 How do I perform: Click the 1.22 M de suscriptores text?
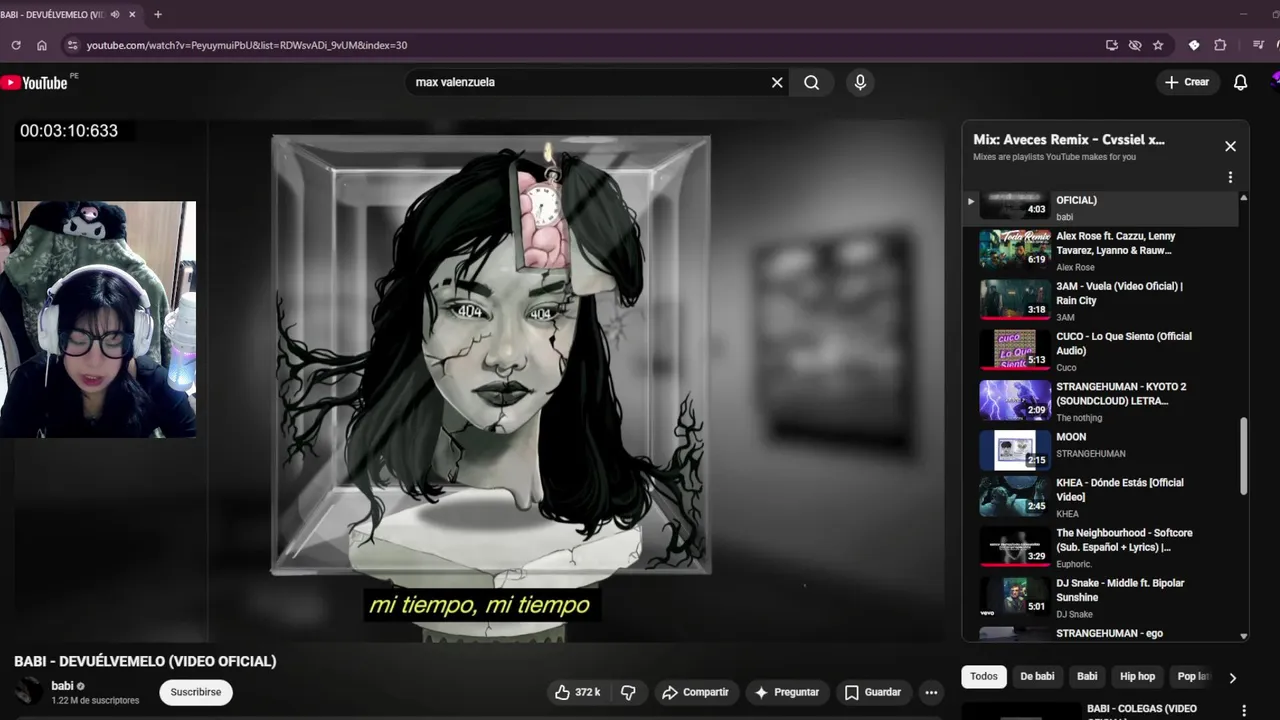tap(95, 701)
